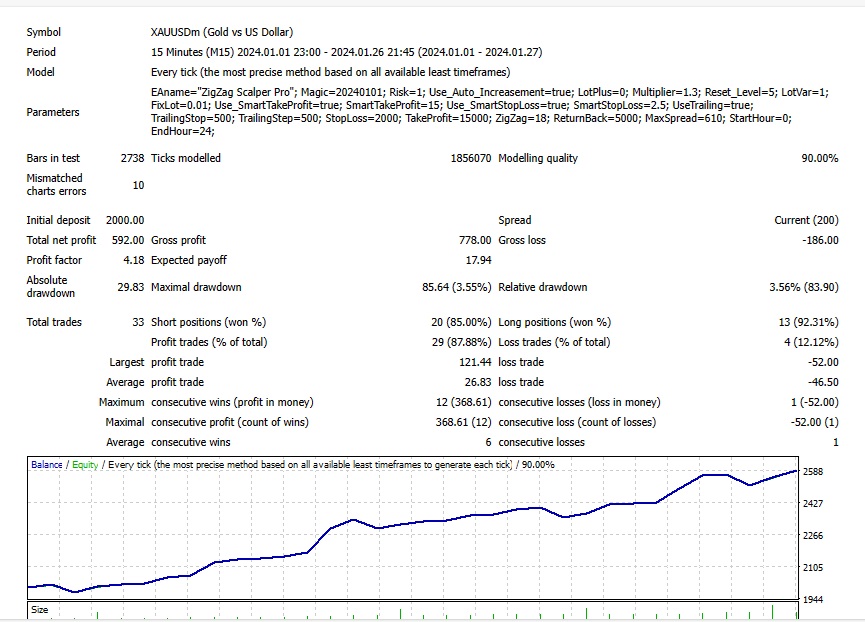865x622 pixels.
Task: Click the consecutive loss value -52.00 (1)
Action: pos(814,422)
